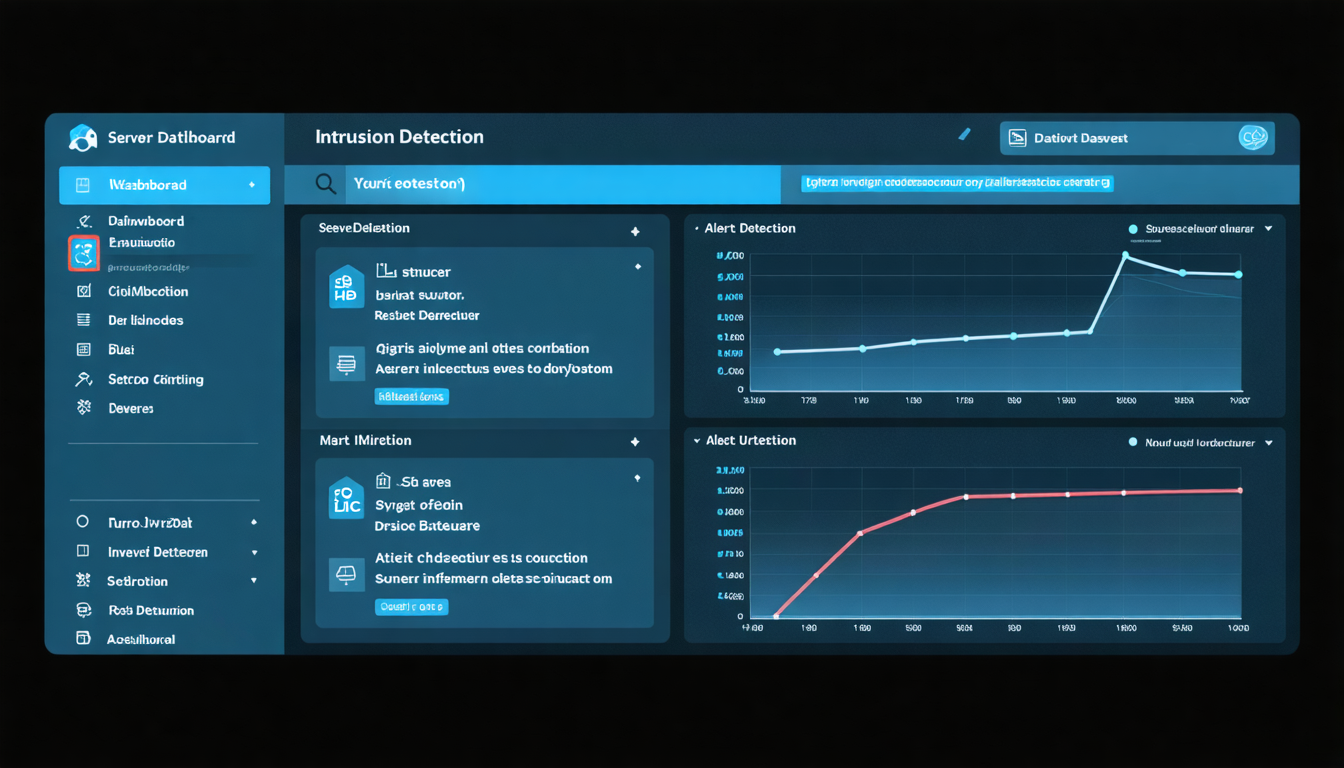The height and width of the screenshot is (768, 1344).
Task: Click the round avatar icon top right
Action: pyautogui.click(x=1253, y=138)
